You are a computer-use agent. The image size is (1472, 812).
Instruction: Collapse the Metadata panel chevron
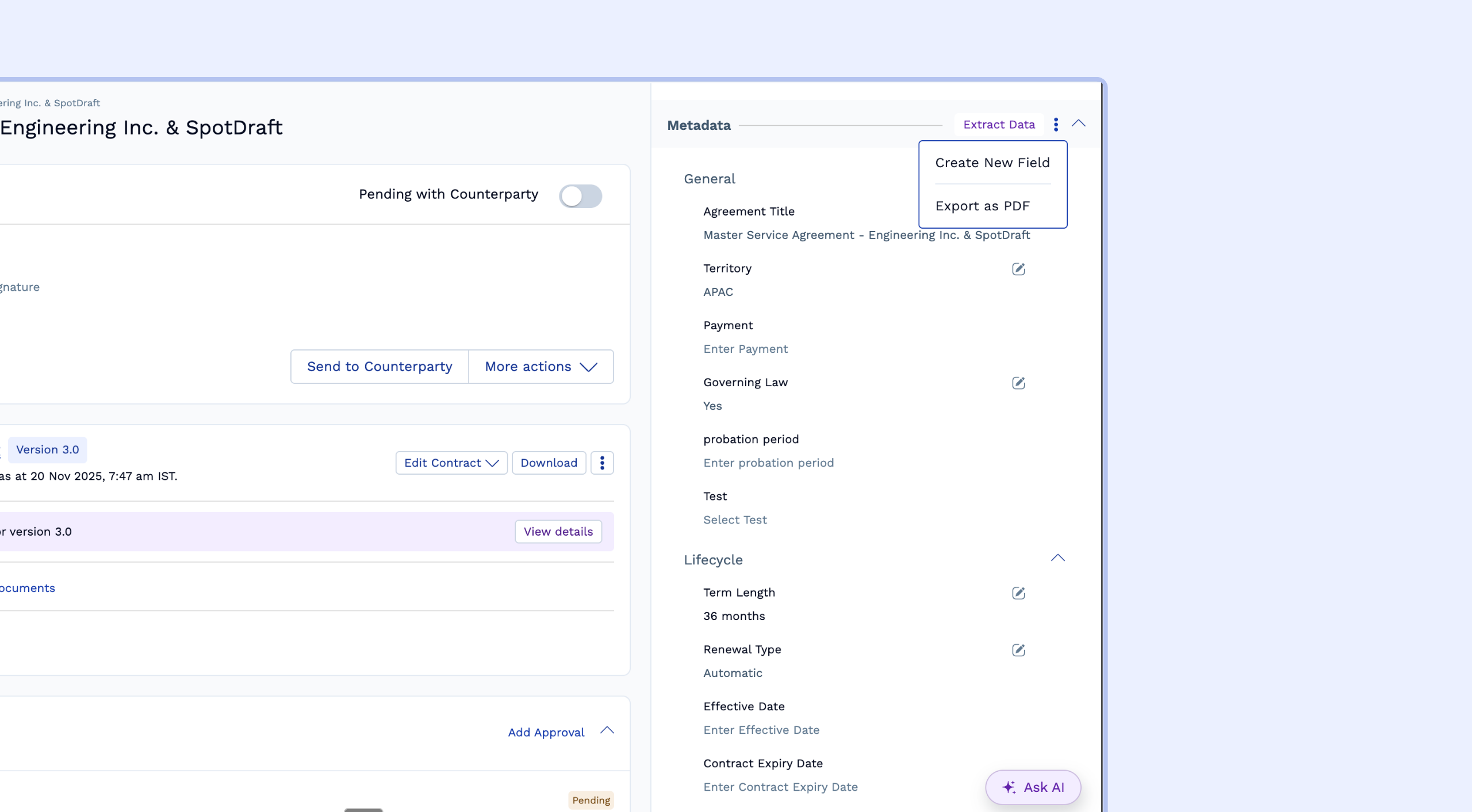point(1079,124)
